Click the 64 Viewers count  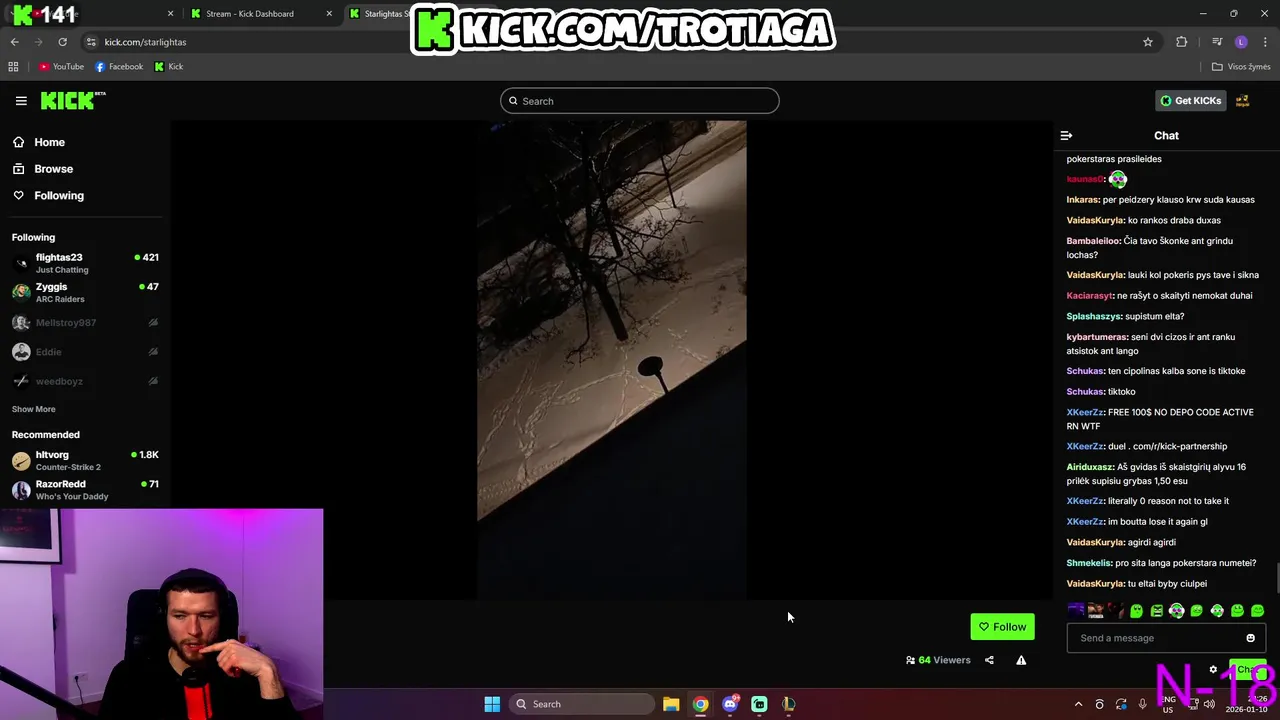click(x=938, y=660)
